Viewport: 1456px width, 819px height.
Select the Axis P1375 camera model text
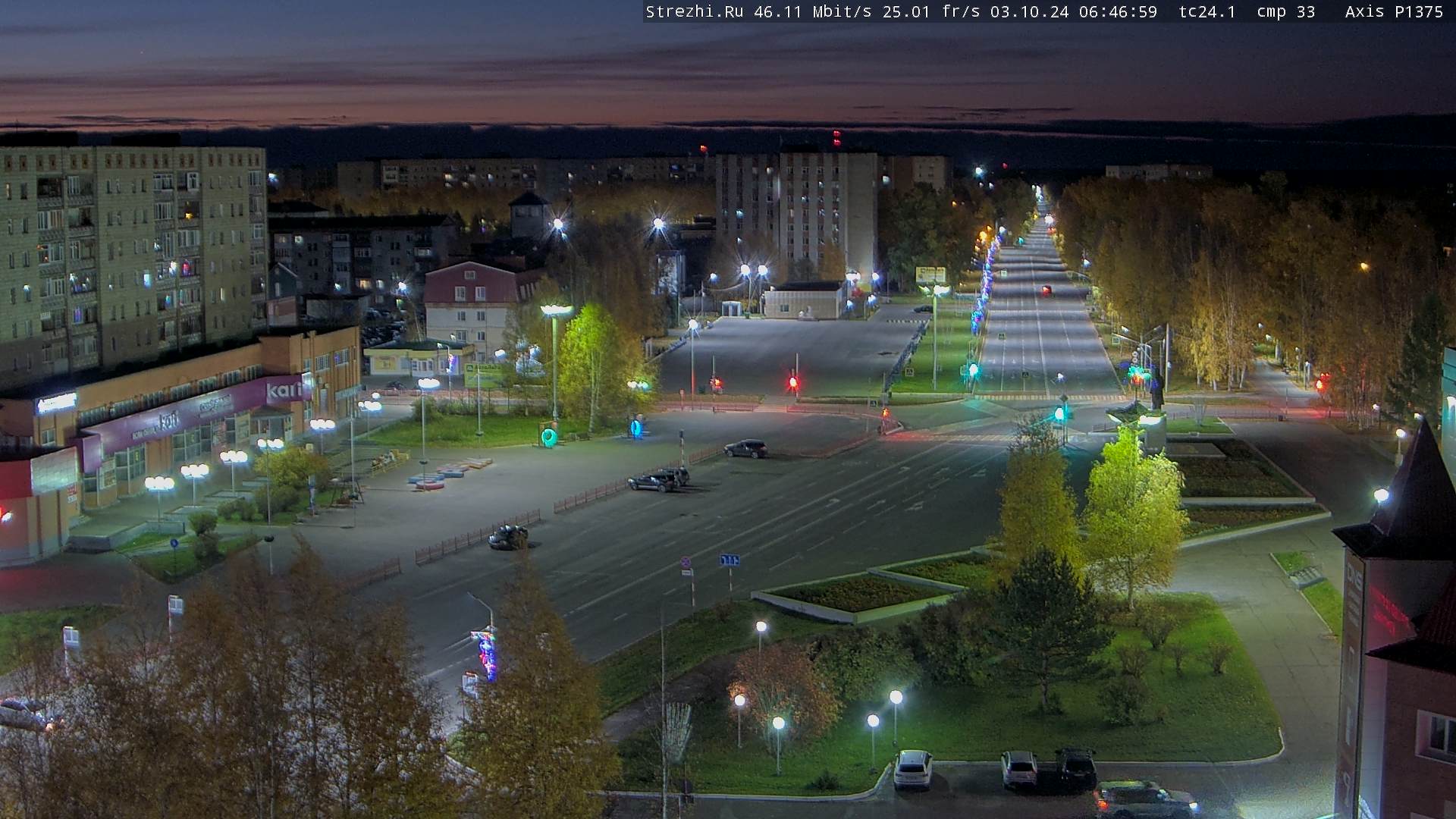(x=1394, y=11)
